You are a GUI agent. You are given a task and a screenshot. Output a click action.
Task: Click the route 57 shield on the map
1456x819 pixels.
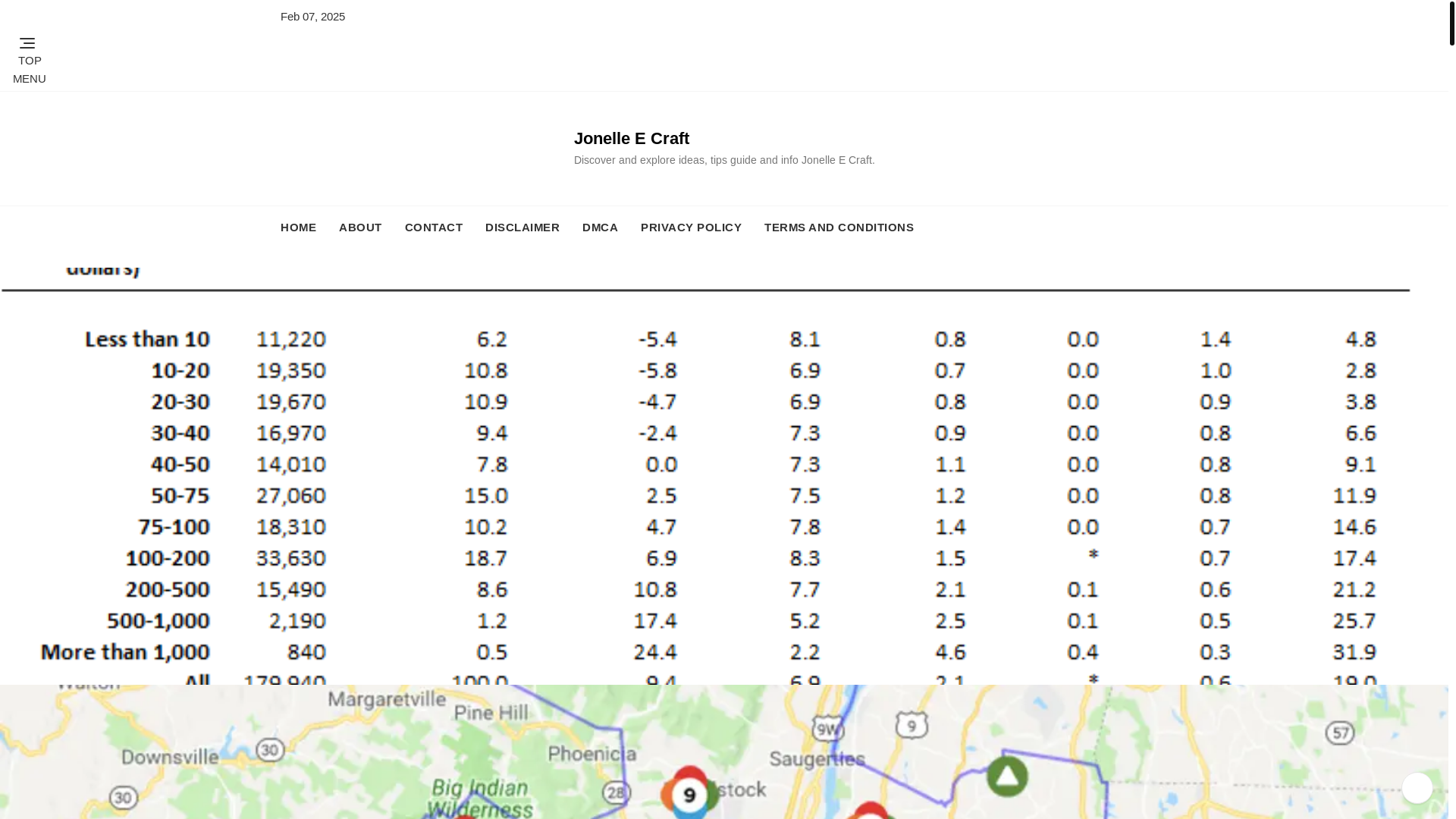(1340, 733)
